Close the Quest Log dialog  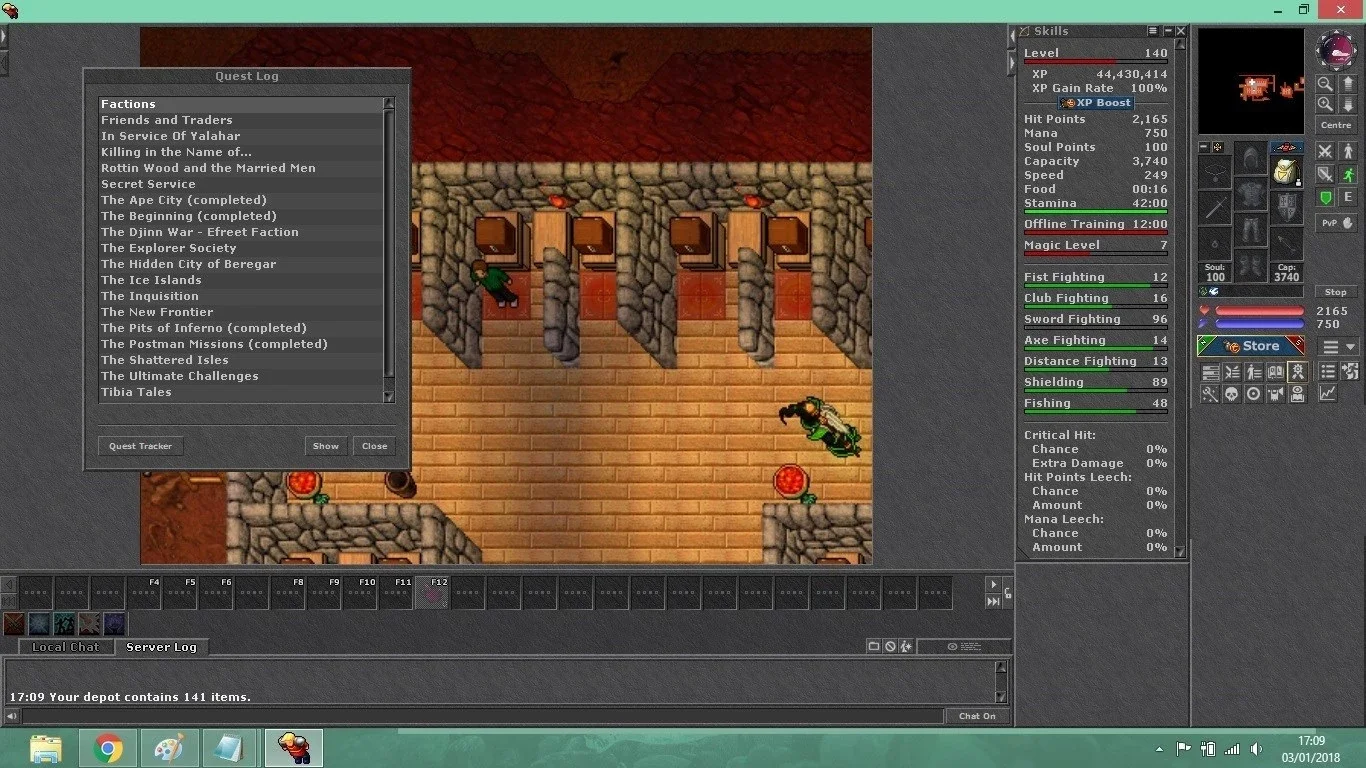pos(375,446)
